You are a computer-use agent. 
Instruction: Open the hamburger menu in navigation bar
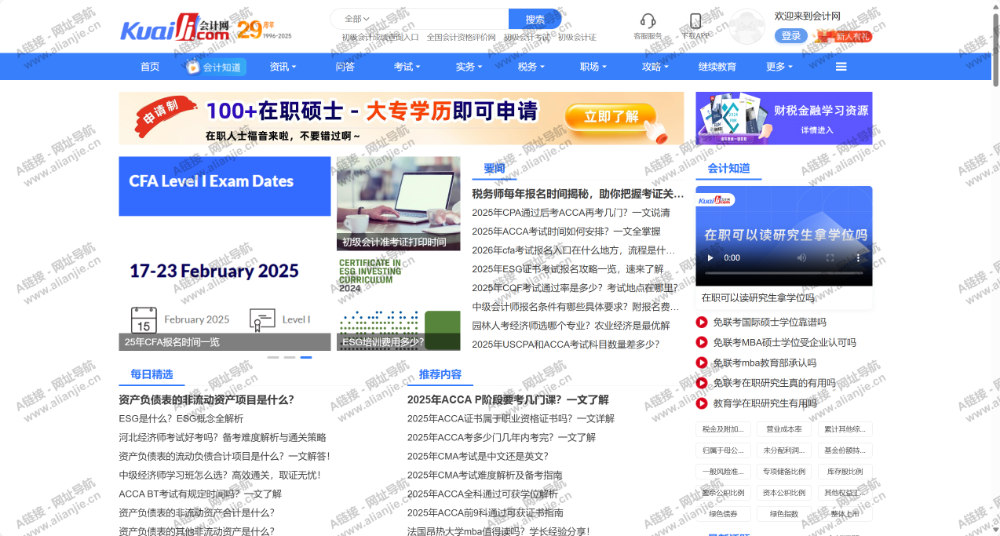coord(841,67)
